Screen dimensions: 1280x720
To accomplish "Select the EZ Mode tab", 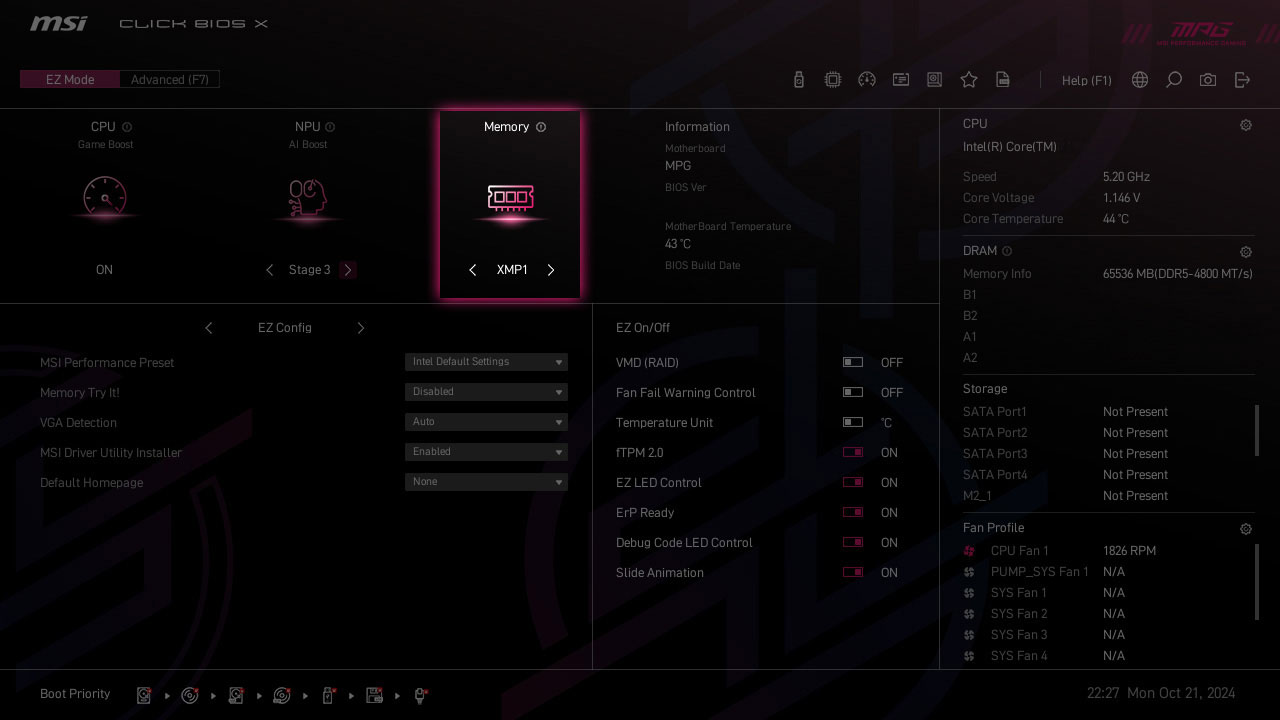I will click(x=70, y=80).
